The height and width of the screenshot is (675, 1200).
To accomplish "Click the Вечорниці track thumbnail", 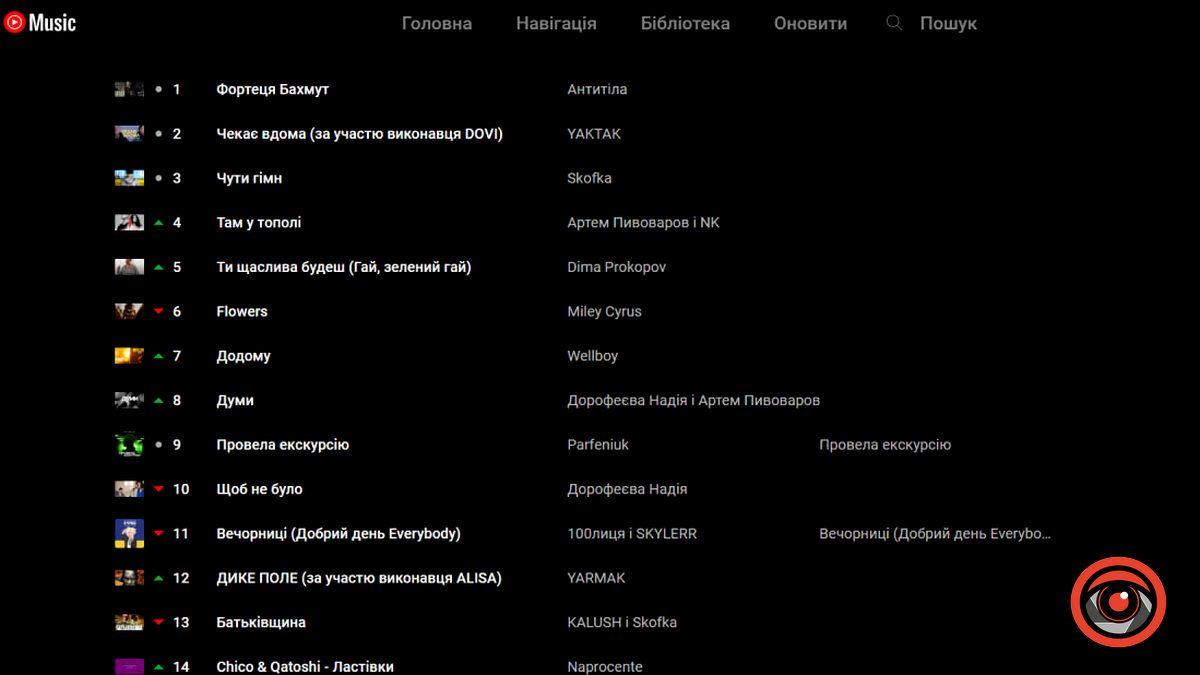I will click(x=129, y=533).
